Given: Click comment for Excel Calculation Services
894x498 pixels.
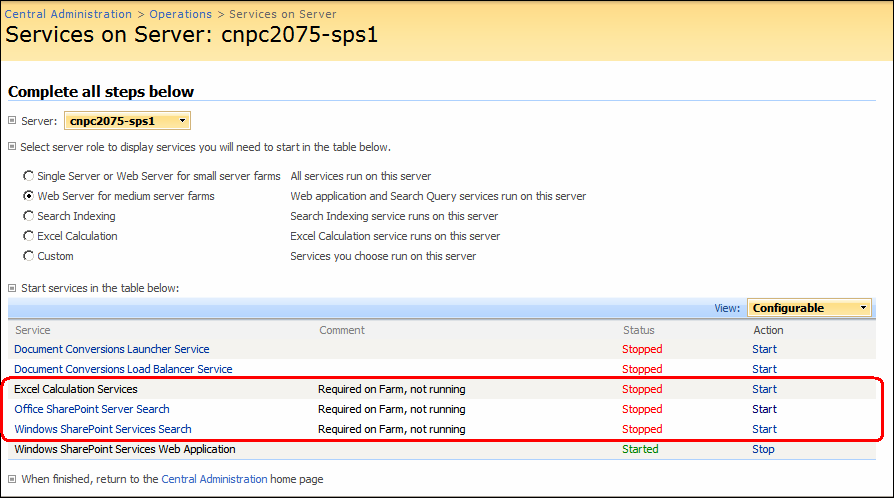Looking at the screenshot, I should click(392, 389).
